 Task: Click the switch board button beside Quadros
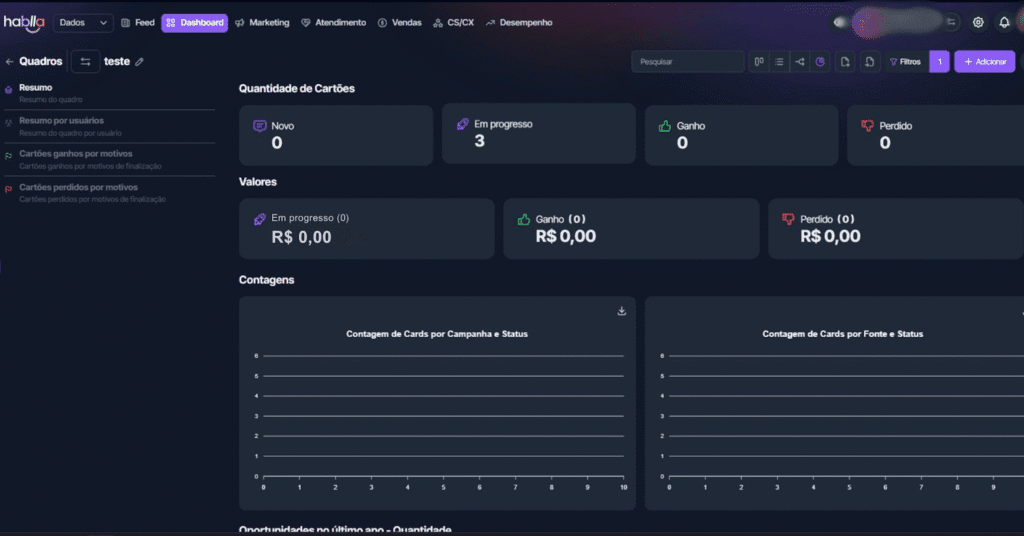(x=85, y=62)
